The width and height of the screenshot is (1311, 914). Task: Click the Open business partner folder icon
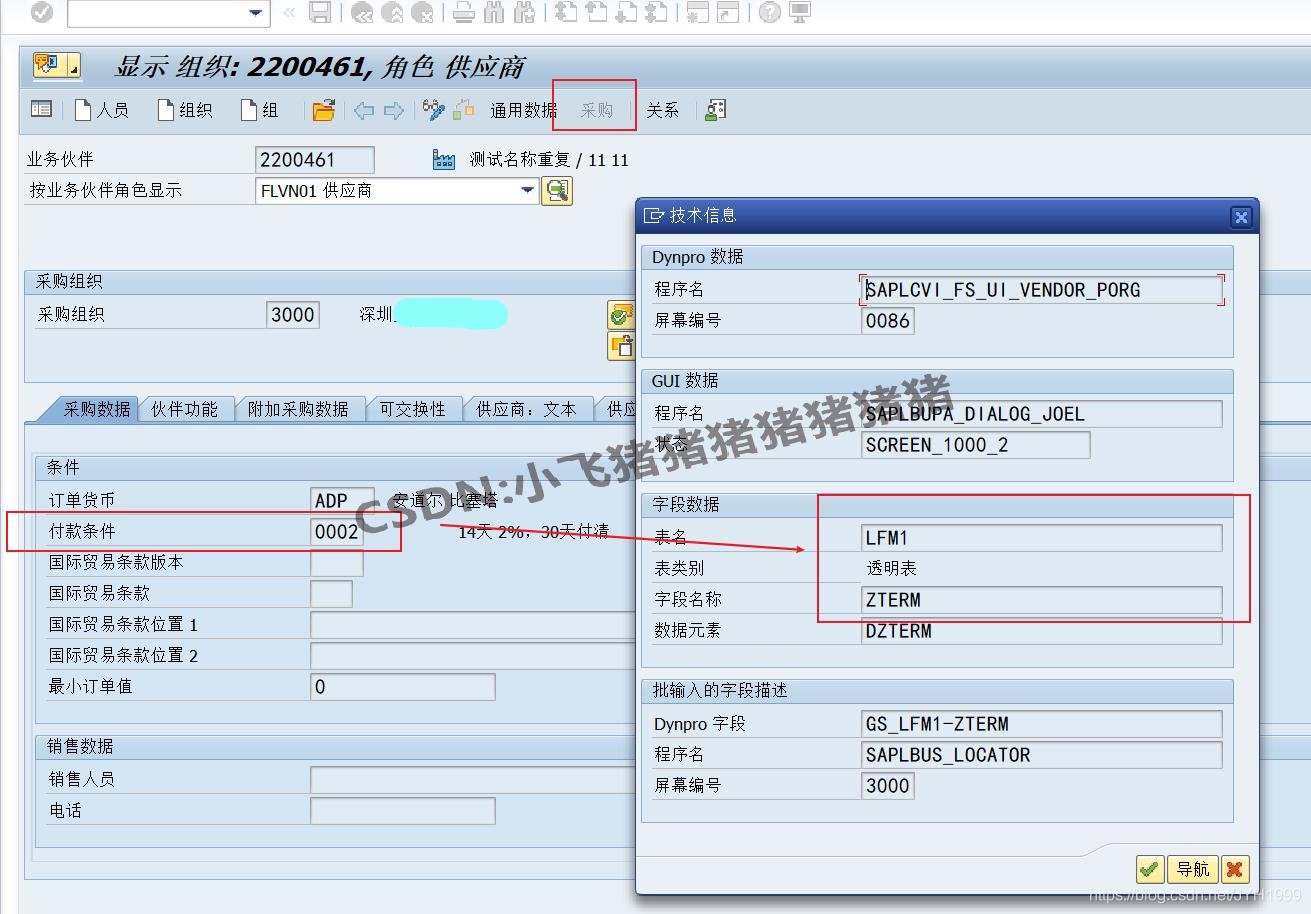(323, 110)
